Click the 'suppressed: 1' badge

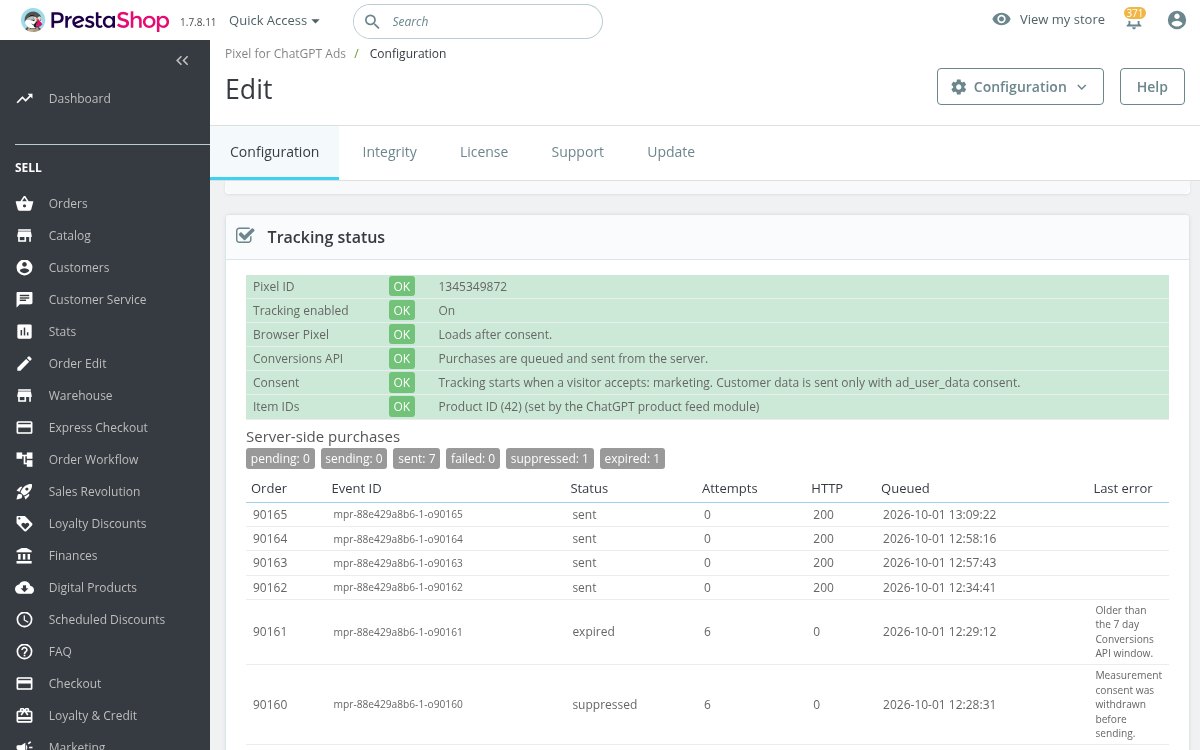[x=550, y=459]
